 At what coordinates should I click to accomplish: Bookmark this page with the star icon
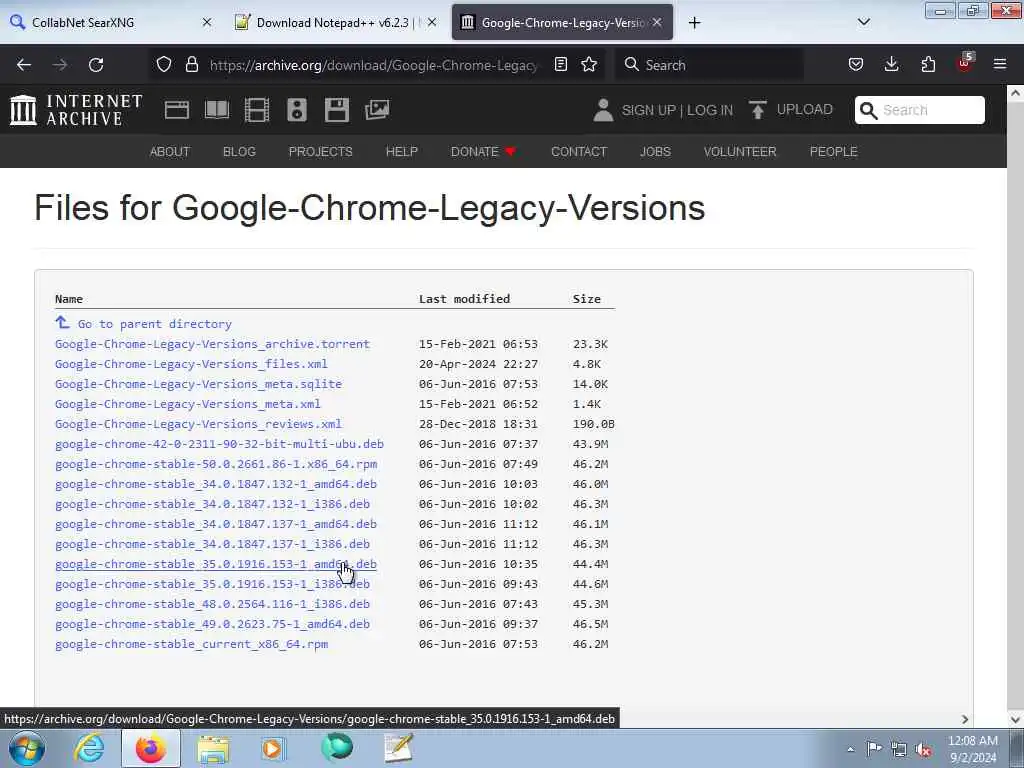click(589, 64)
